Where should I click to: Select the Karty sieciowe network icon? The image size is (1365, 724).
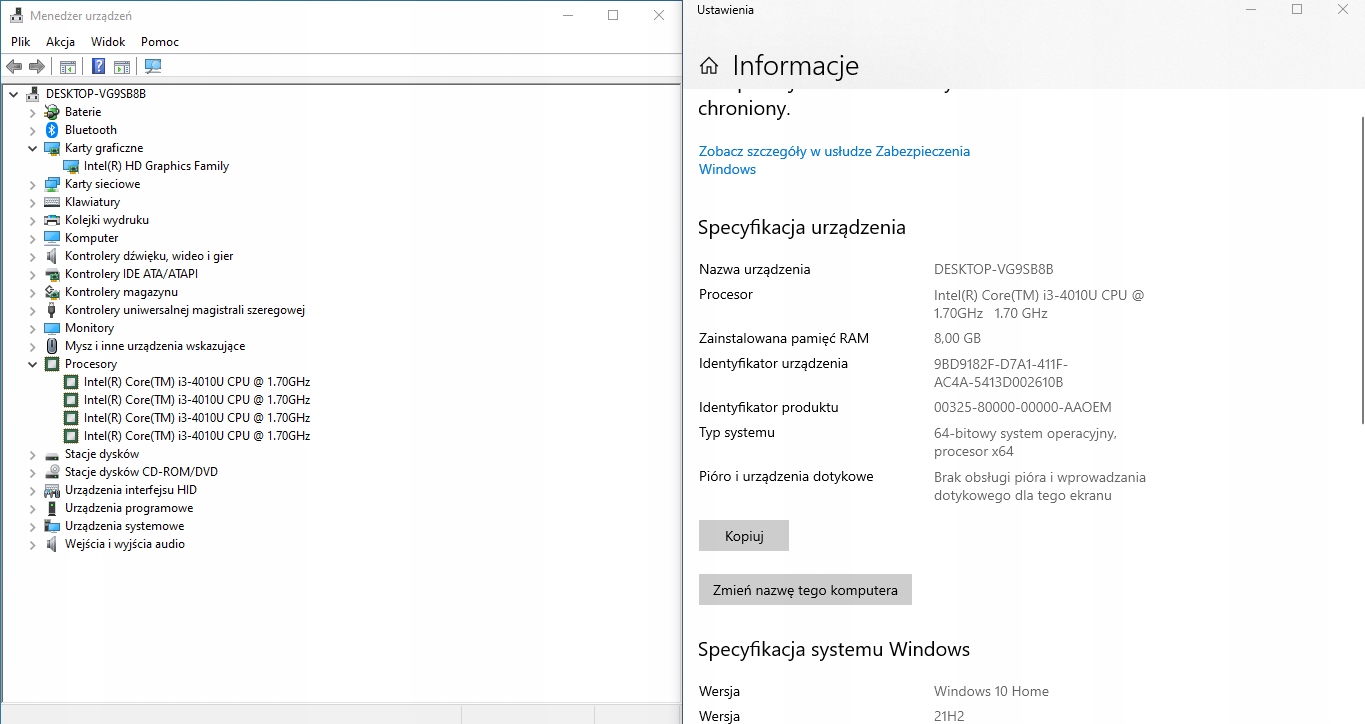52,184
